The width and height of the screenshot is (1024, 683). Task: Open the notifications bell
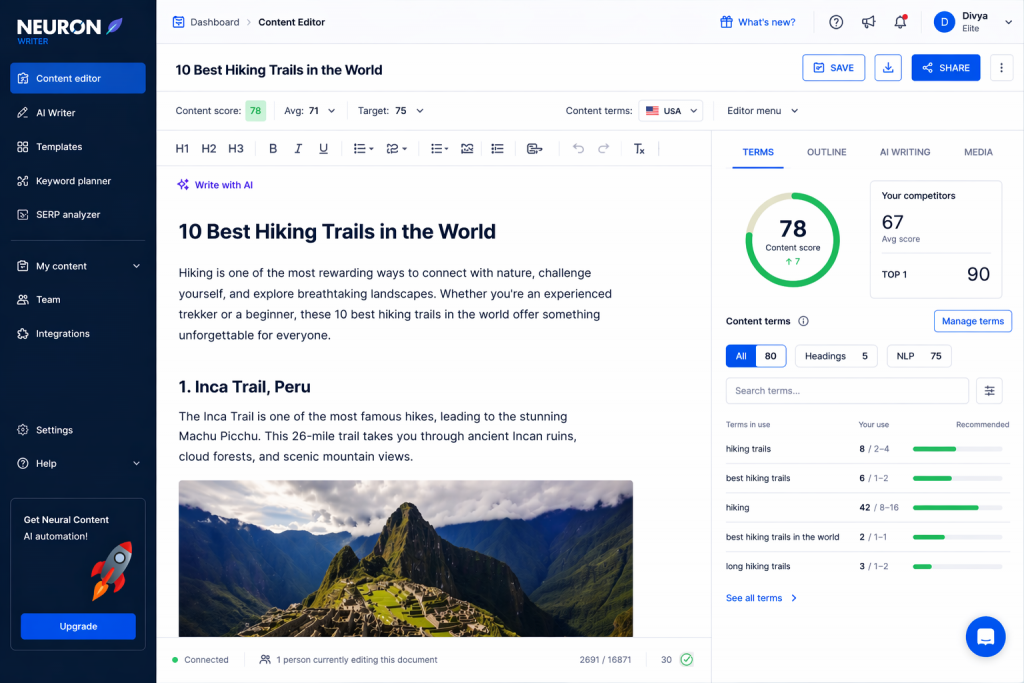[x=900, y=22]
